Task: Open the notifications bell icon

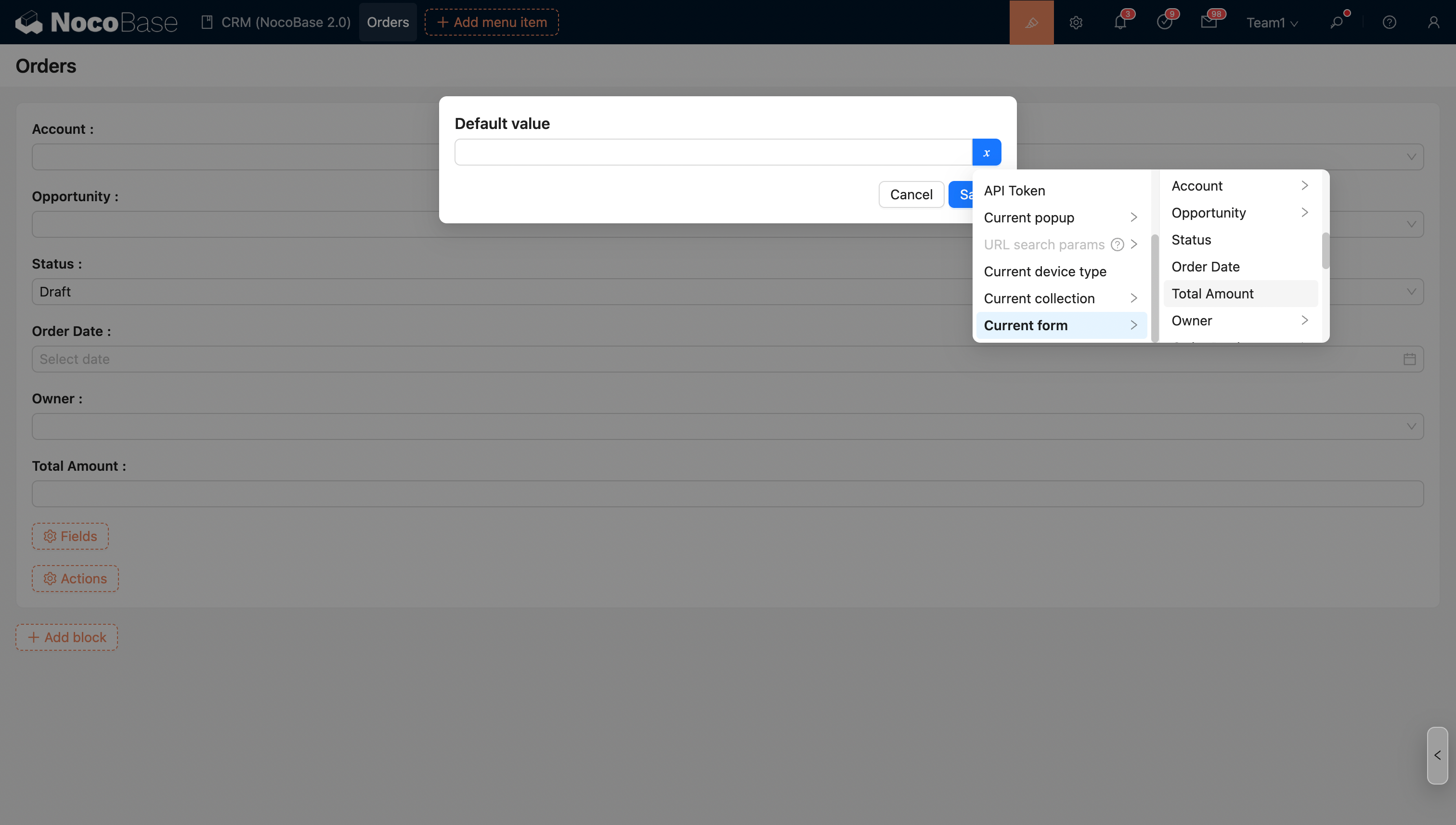Action: [x=1120, y=22]
